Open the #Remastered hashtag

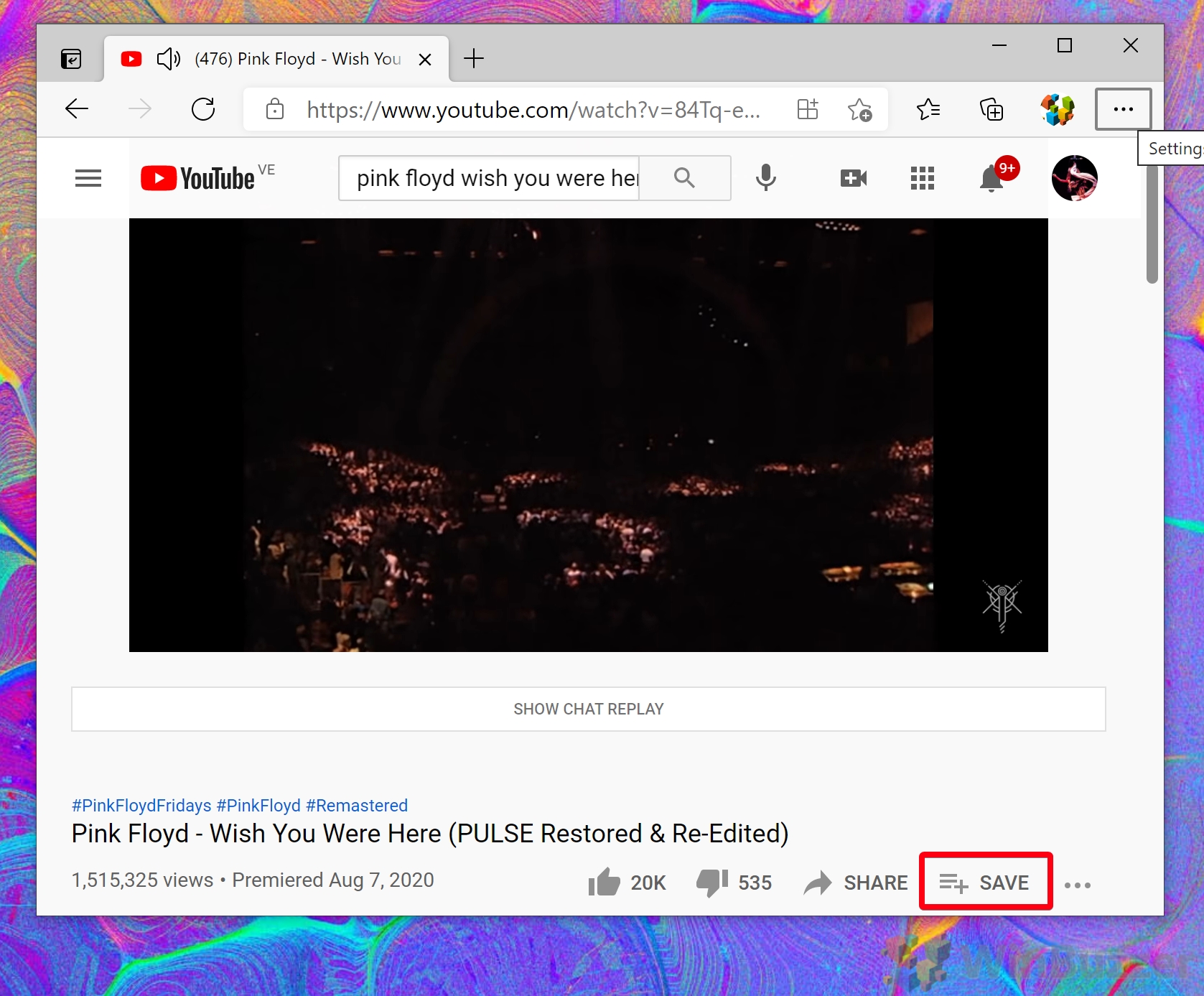coord(357,806)
